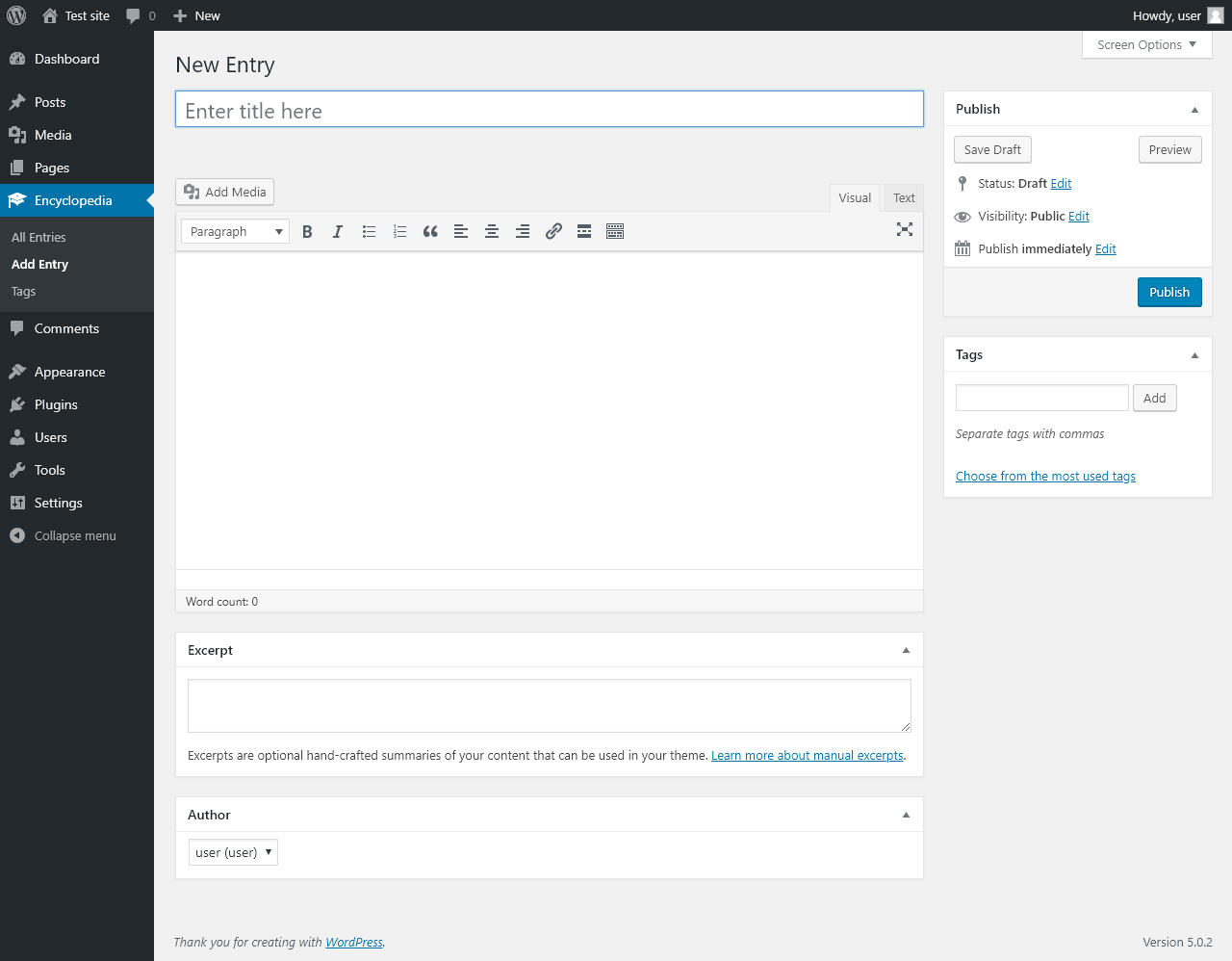This screenshot has height=961, width=1232.
Task: Collapse the Excerpt panel
Action: coord(906,651)
